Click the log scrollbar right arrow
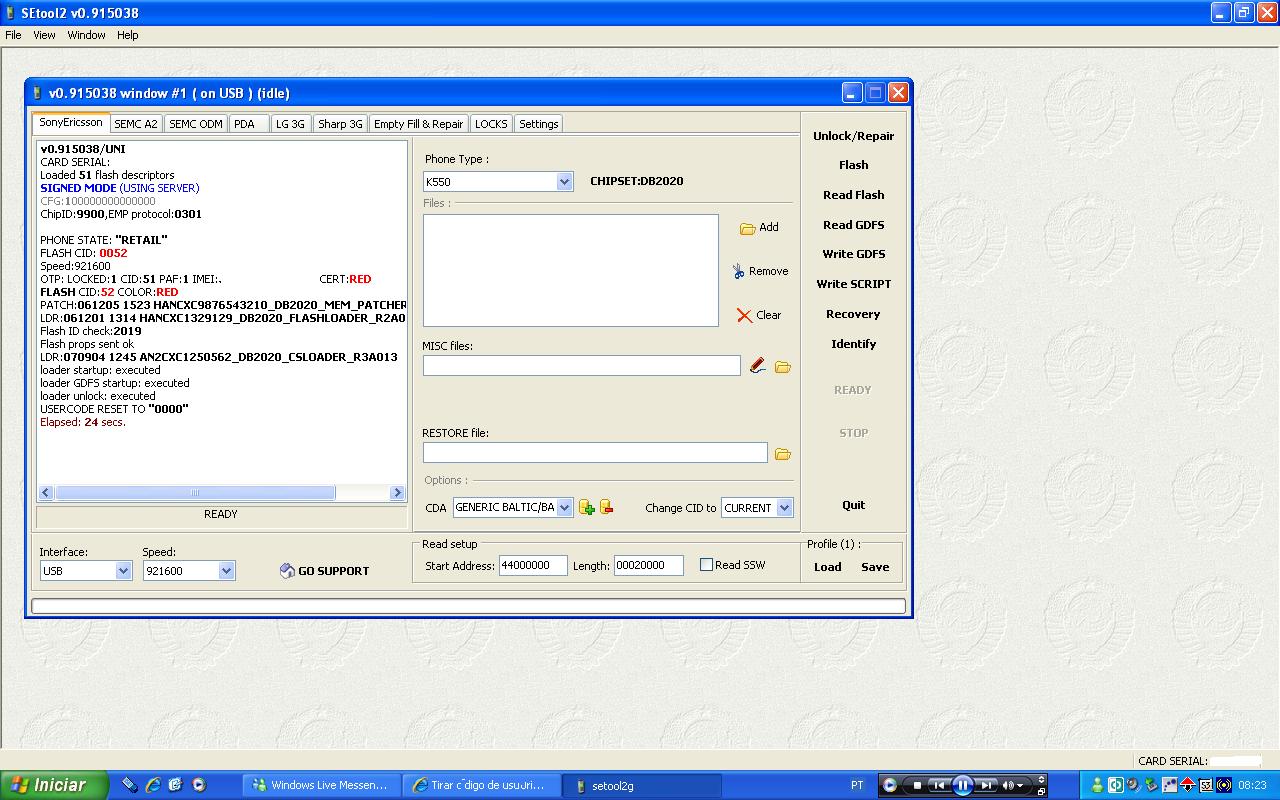Viewport: 1280px width, 800px height. click(397, 492)
